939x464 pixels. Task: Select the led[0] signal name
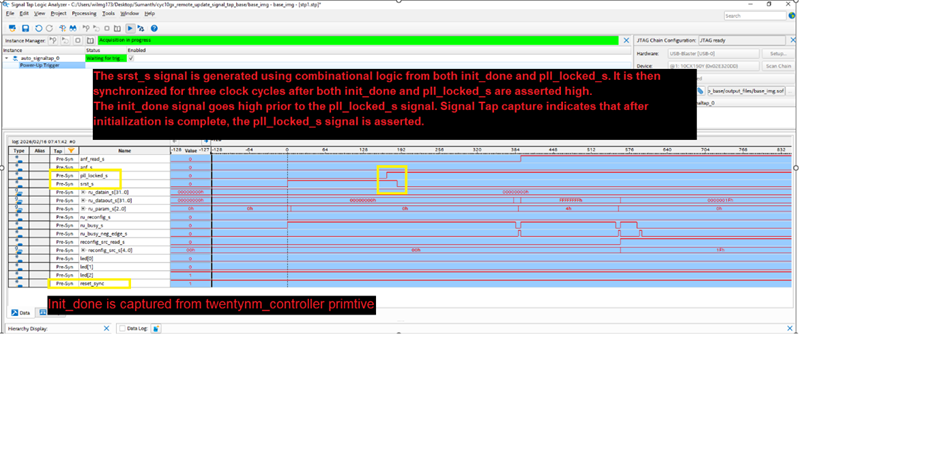pyautogui.click(x=86, y=259)
